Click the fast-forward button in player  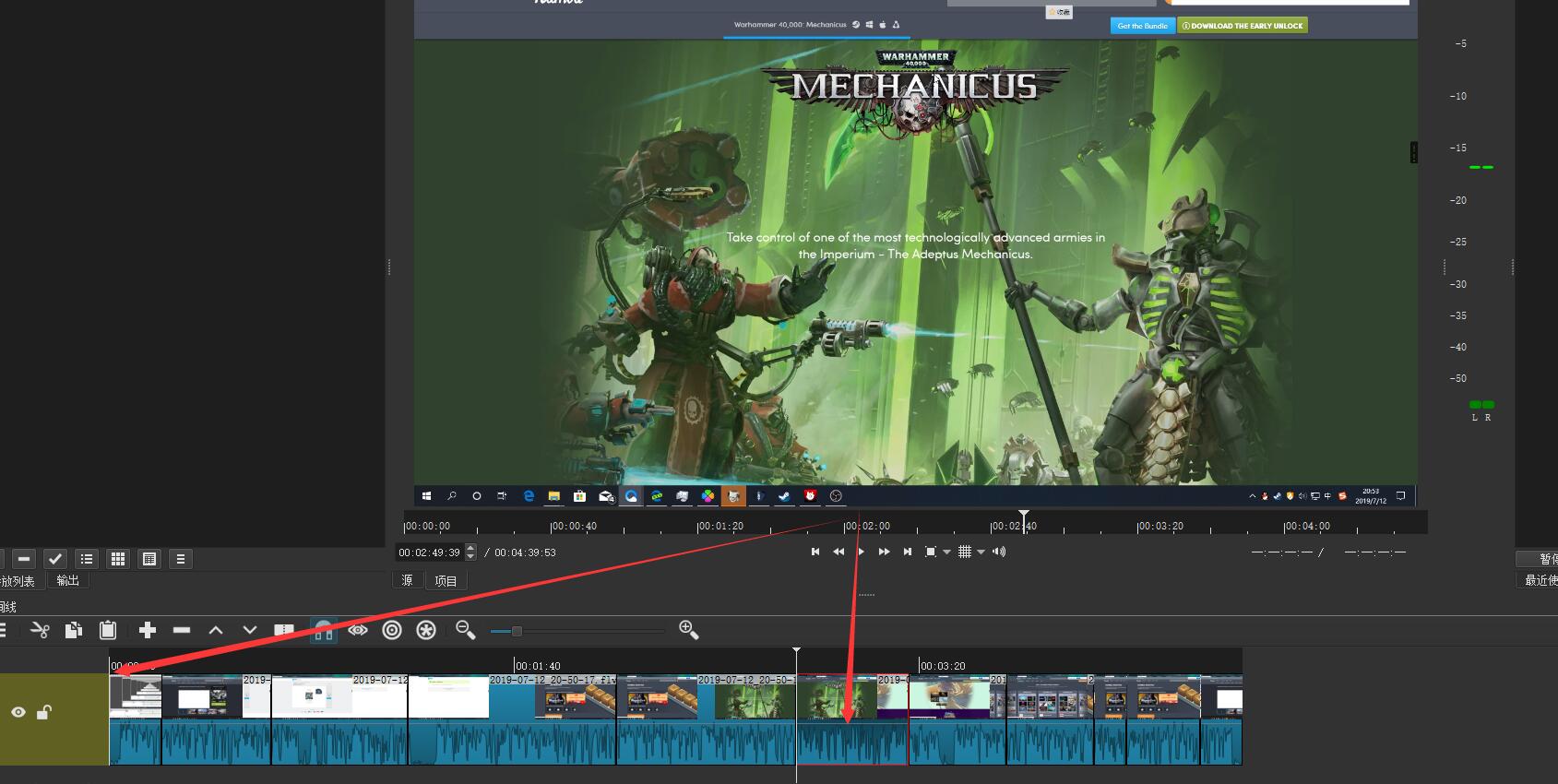click(884, 552)
